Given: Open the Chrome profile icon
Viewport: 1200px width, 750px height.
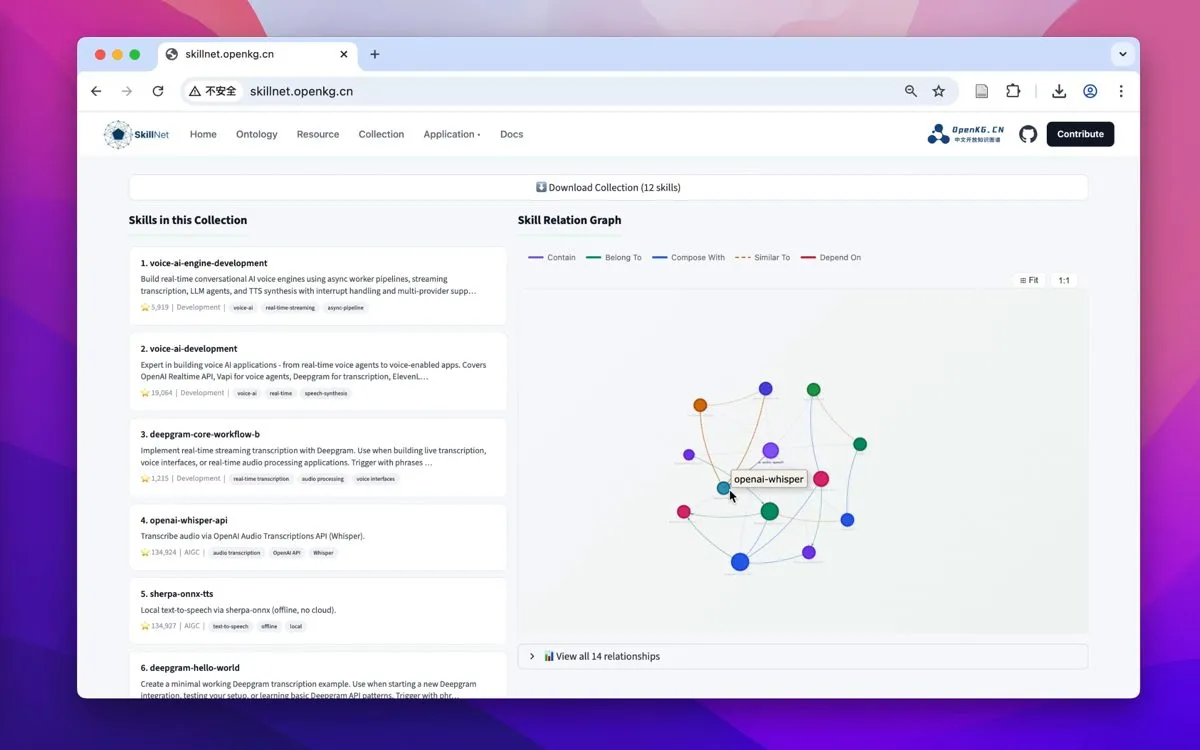Looking at the screenshot, I should 1090,91.
